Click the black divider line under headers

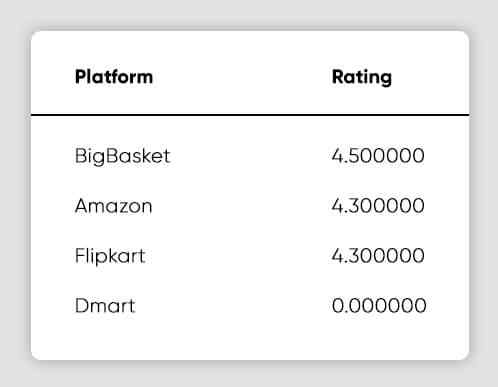click(250, 115)
